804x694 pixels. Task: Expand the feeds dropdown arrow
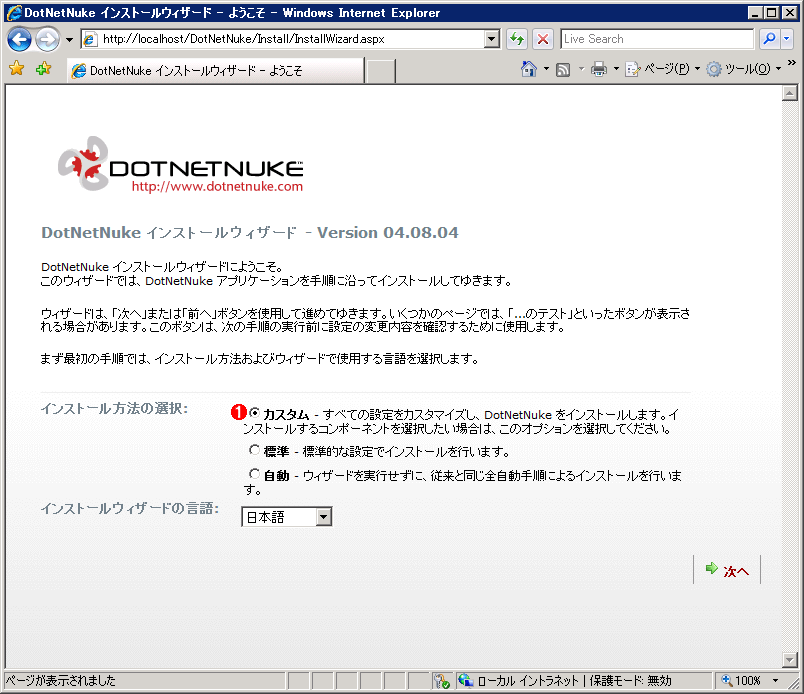pyautogui.click(x=581, y=69)
